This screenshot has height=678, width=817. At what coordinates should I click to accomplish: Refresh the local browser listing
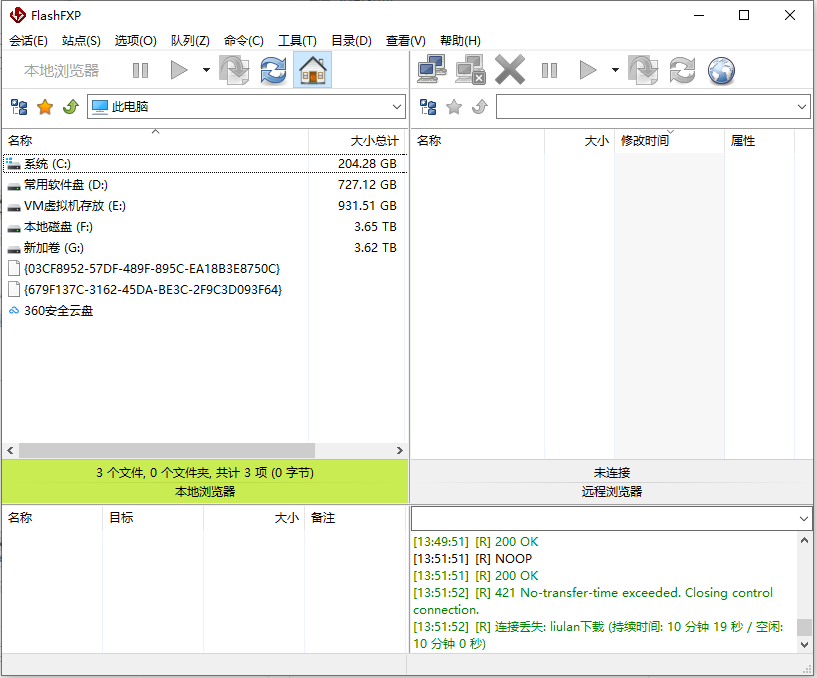point(274,70)
